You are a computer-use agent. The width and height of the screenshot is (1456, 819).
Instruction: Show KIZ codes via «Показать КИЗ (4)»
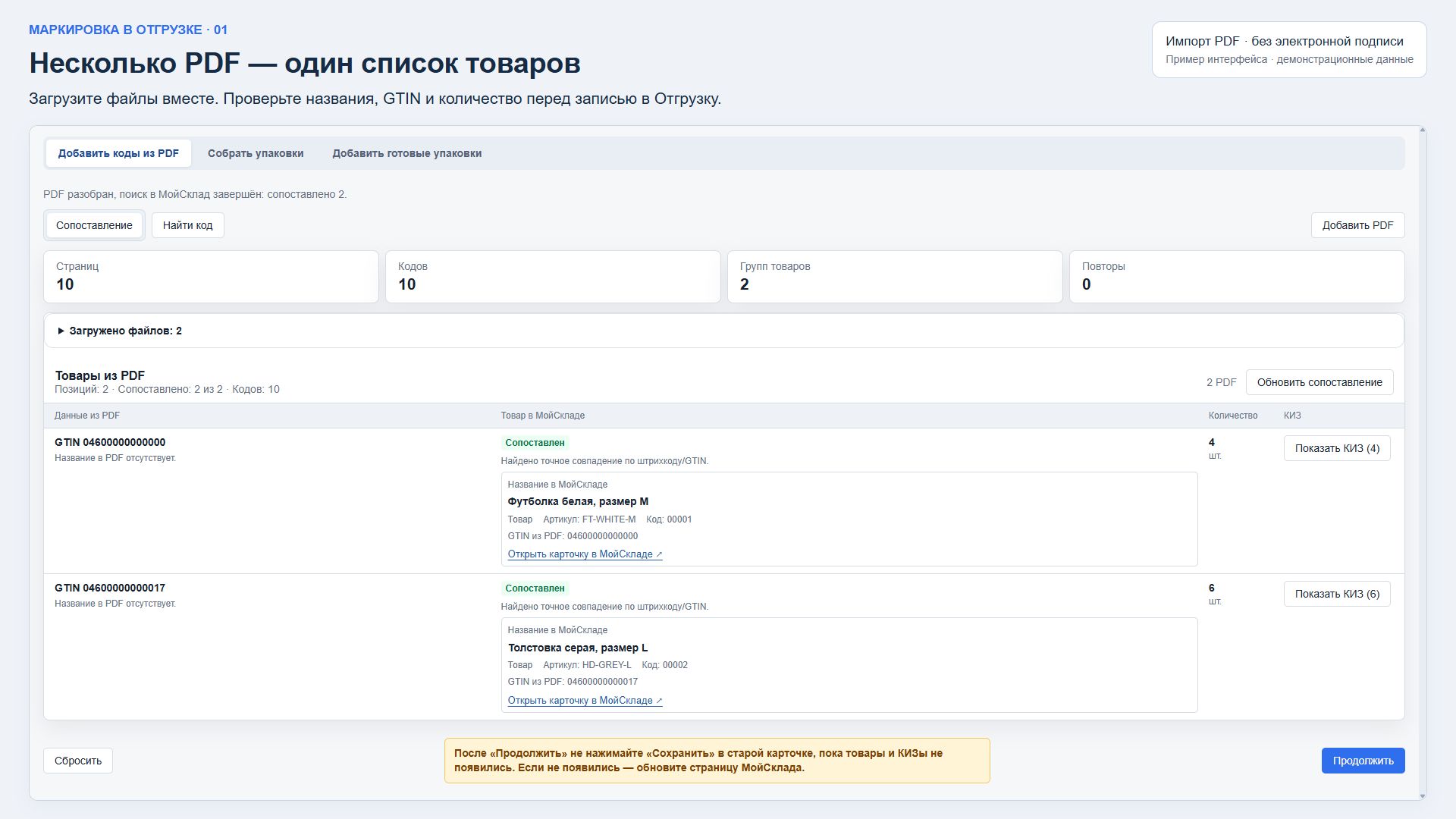click(x=1337, y=448)
